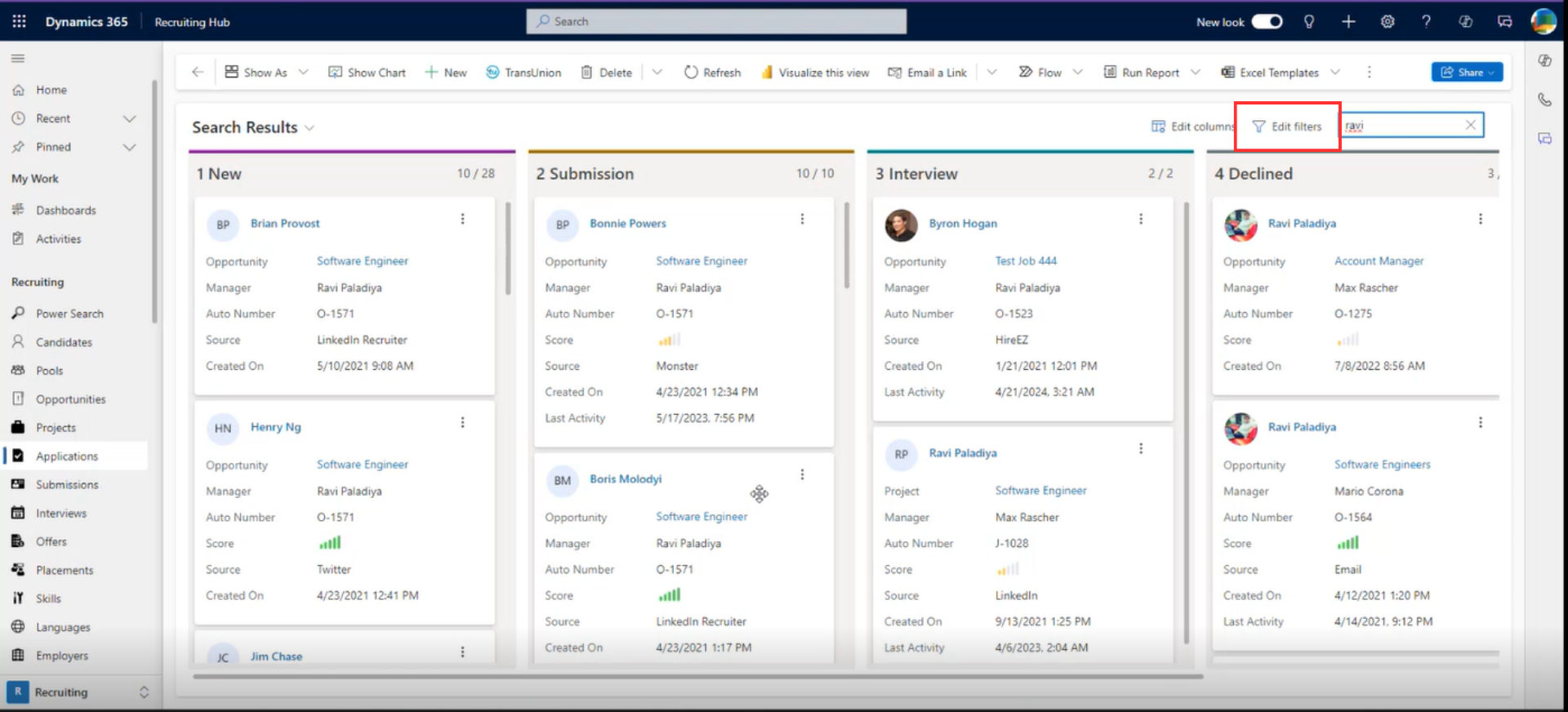Click Byron Hogan's profile photo
This screenshot has width=1568, height=712.
pyautogui.click(x=901, y=225)
